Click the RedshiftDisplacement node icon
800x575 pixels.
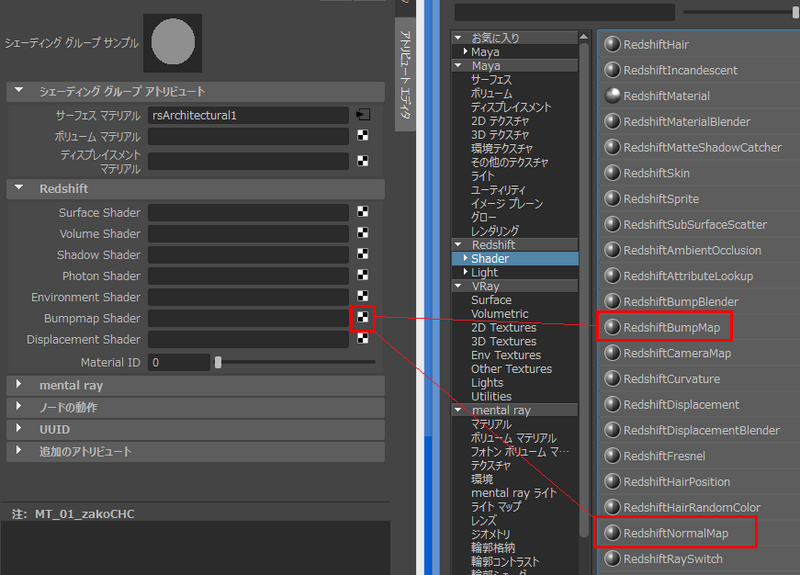(612, 405)
